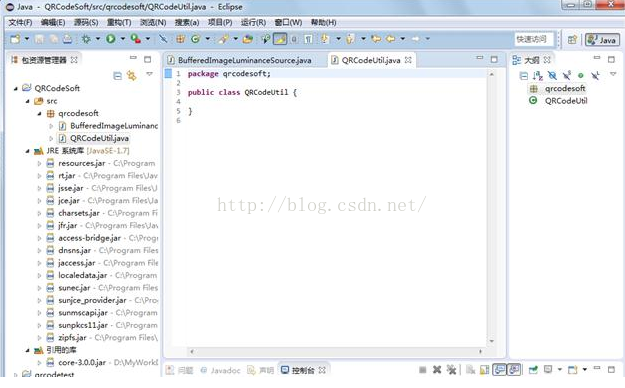Open Package Explorer view menu triangle

point(149,74)
